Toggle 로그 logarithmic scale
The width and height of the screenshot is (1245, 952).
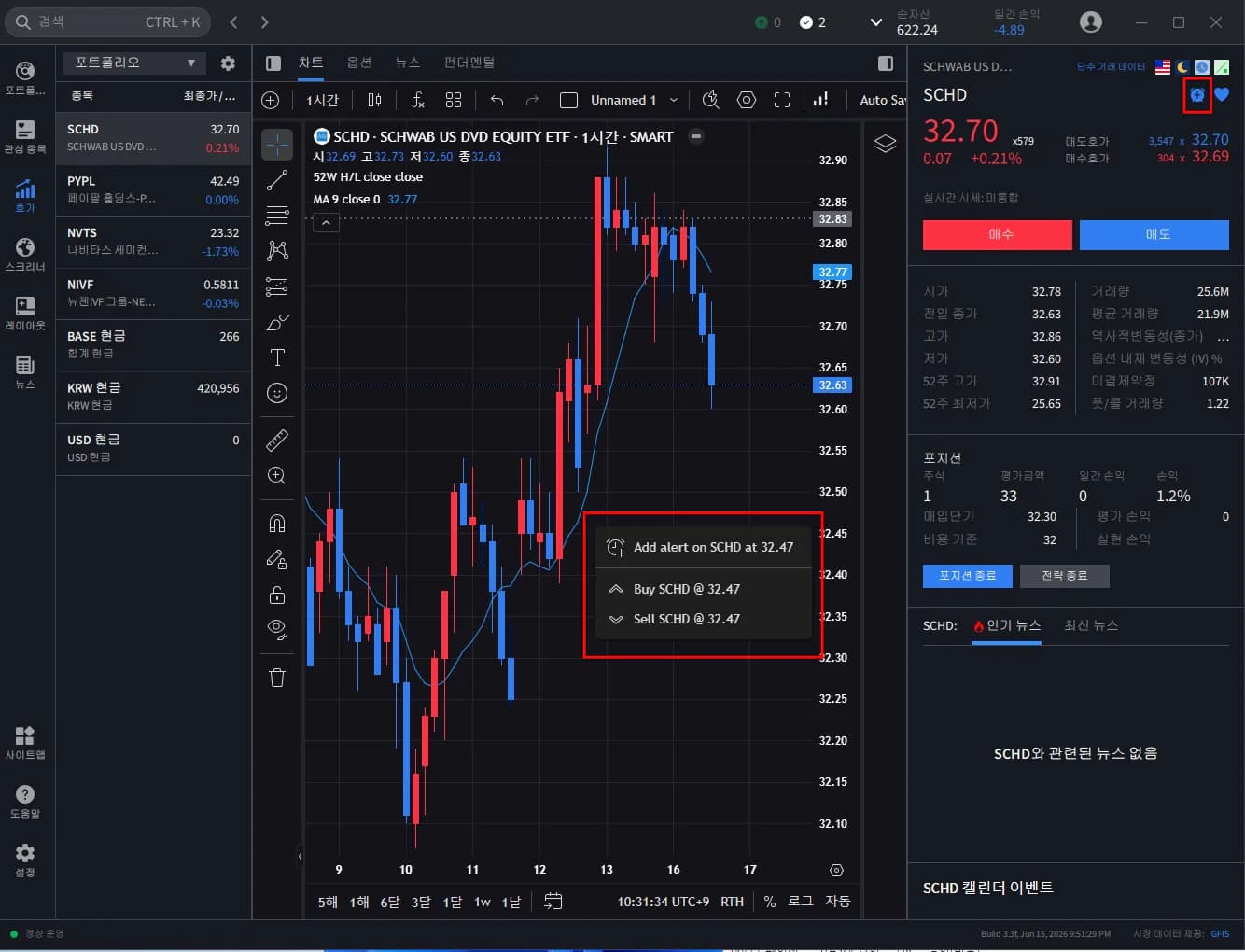[x=801, y=902]
